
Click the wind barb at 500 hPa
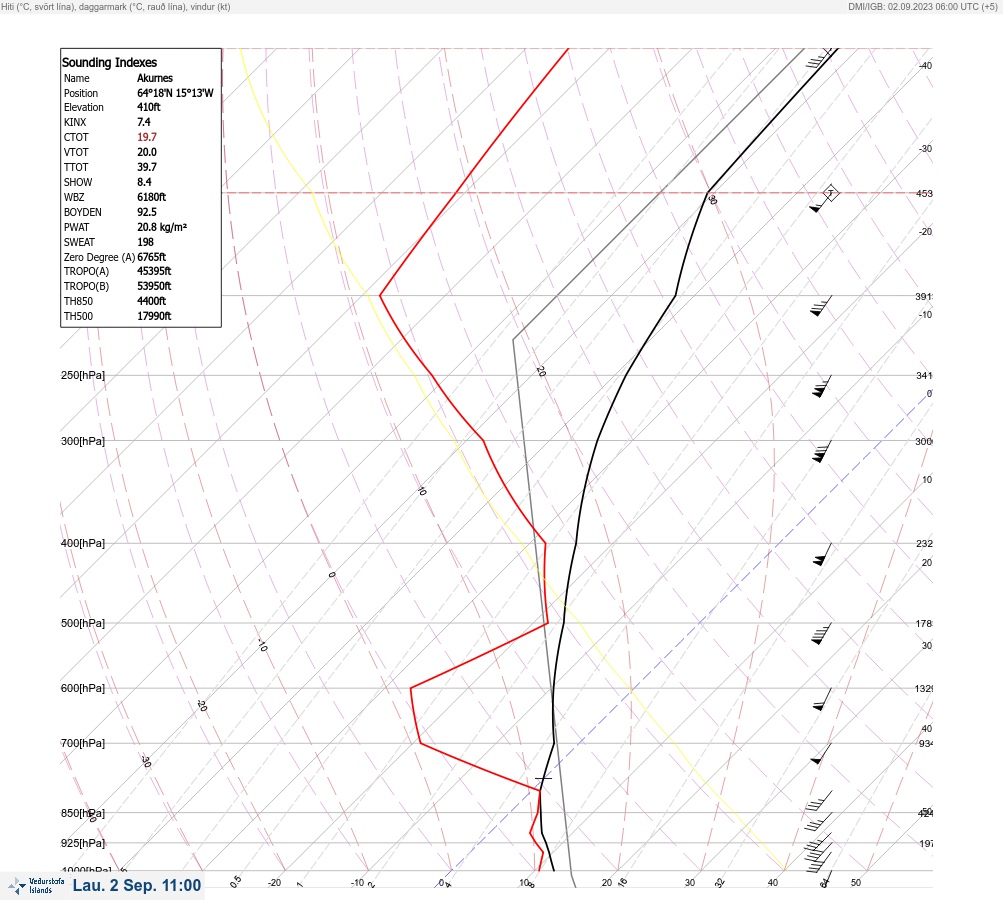(x=822, y=634)
